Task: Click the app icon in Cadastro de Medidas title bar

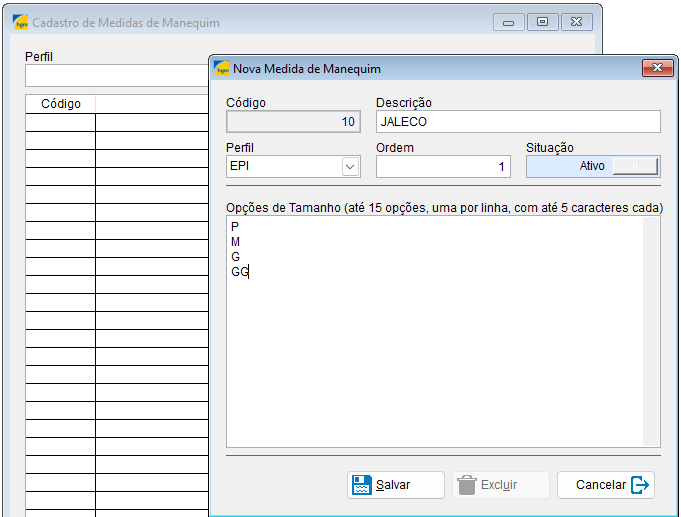Action: (x=21, y=22)
